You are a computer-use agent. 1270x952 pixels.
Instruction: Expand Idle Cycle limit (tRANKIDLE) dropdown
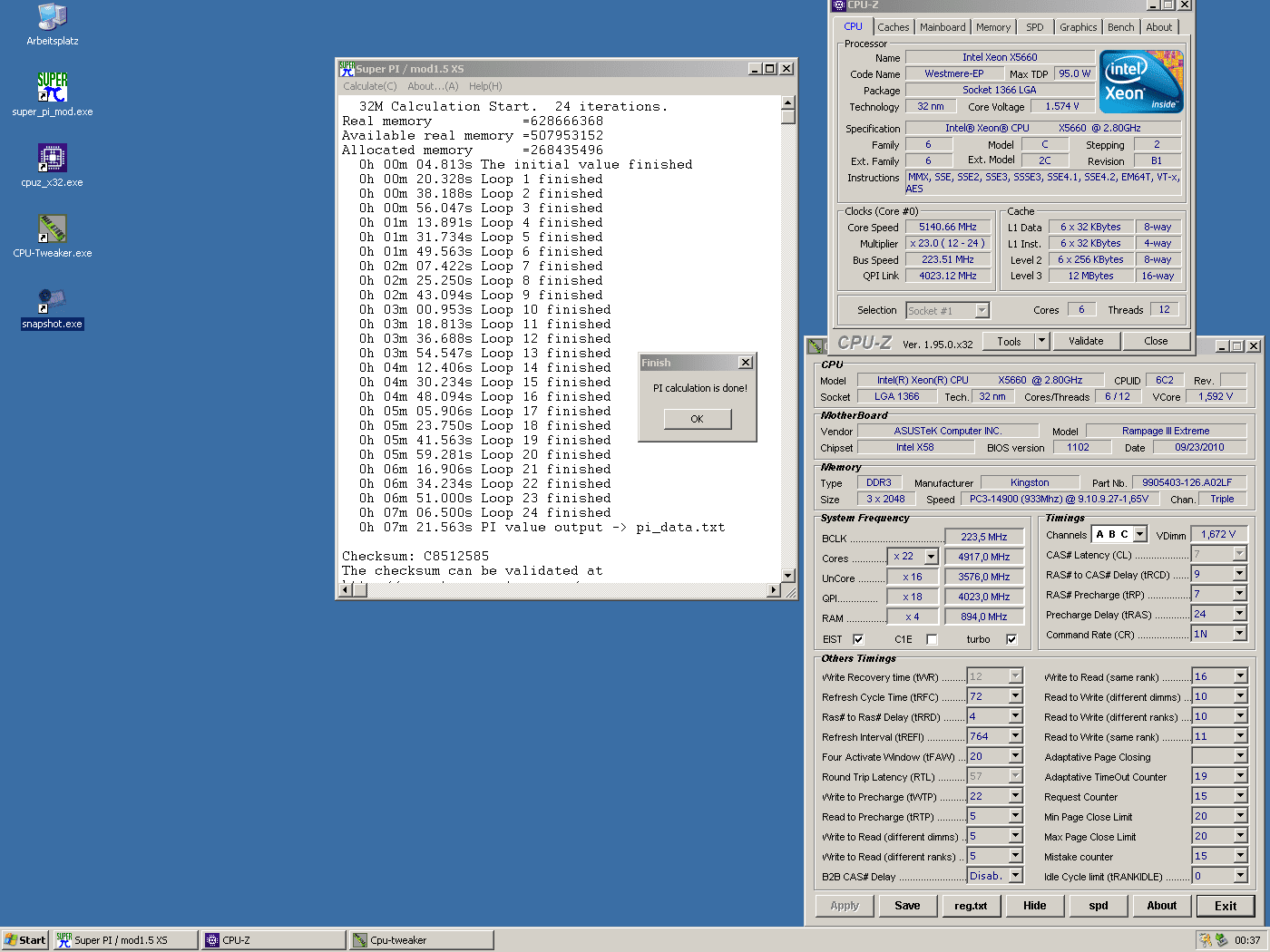click(1239, 876)
